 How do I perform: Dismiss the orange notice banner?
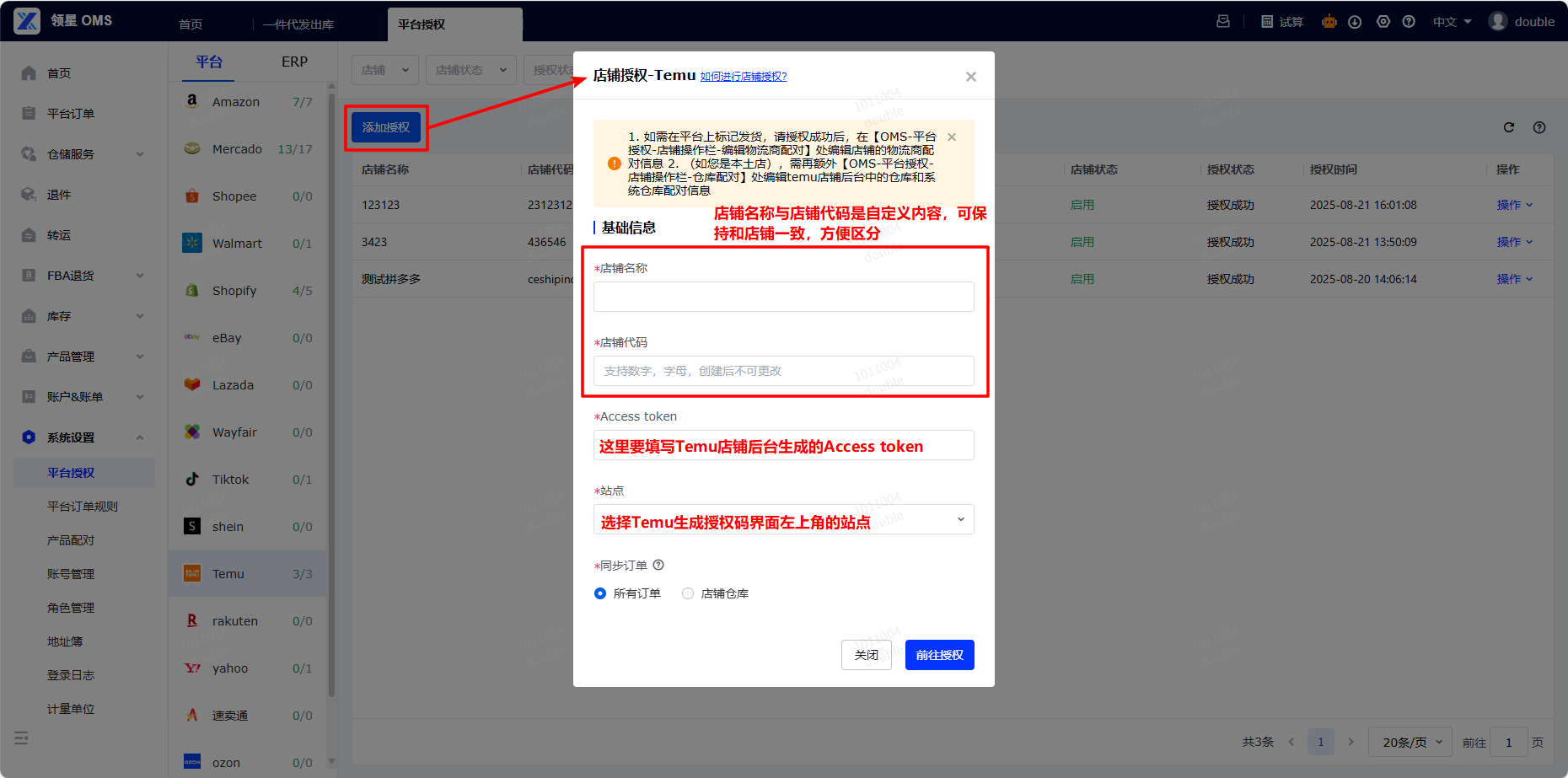tap(952, 137)
